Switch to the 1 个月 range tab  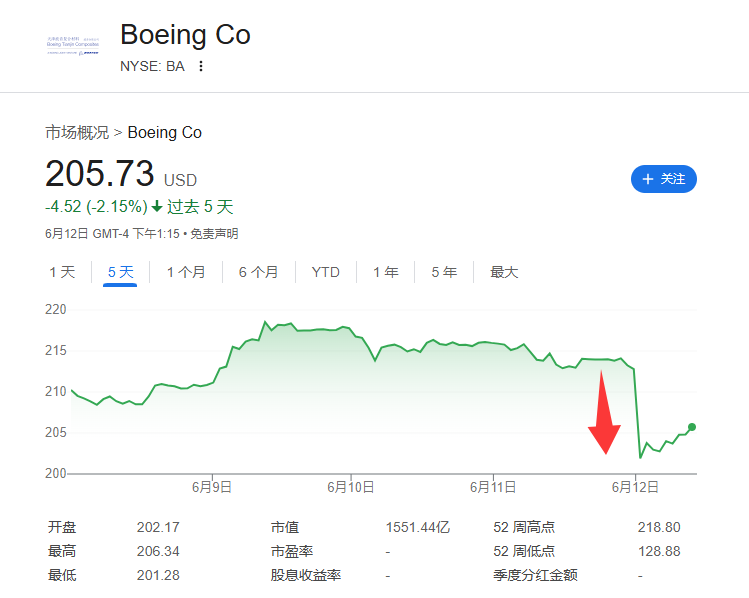(186, 272)
